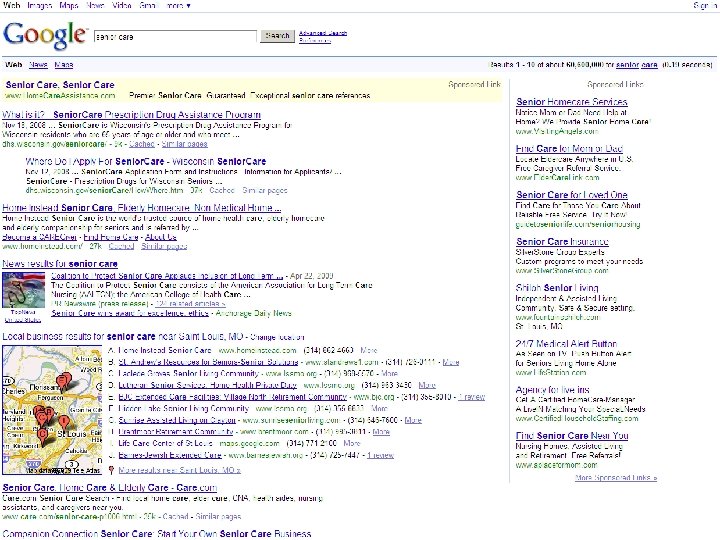
Task: Open the 'Senior Homecare Services' sponsored ad
Action: [x=572, y=102]
